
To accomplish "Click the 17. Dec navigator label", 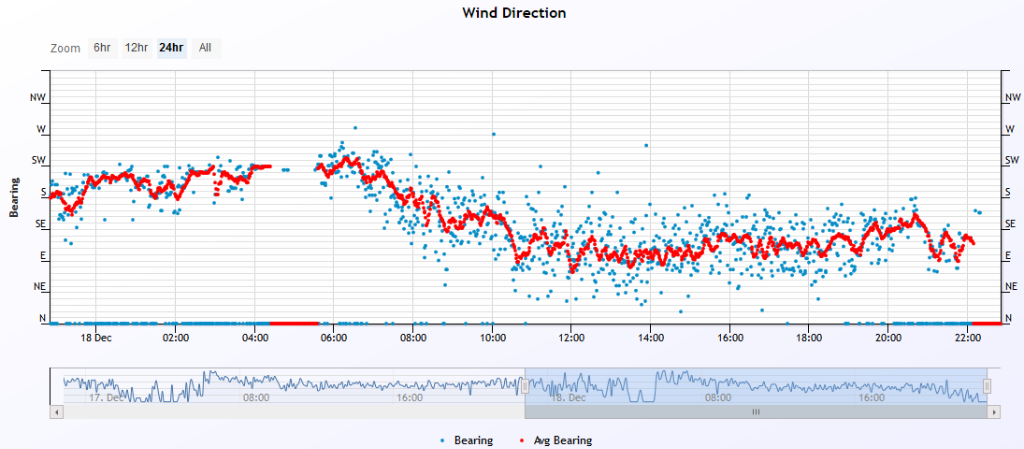I will pos(105,397).
